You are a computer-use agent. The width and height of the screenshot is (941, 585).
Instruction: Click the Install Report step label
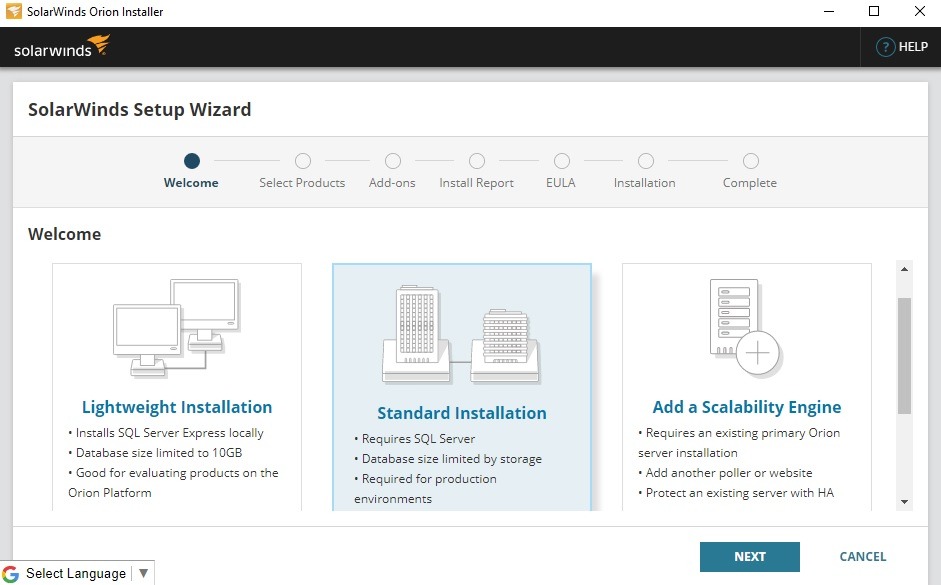click(477, 182)
